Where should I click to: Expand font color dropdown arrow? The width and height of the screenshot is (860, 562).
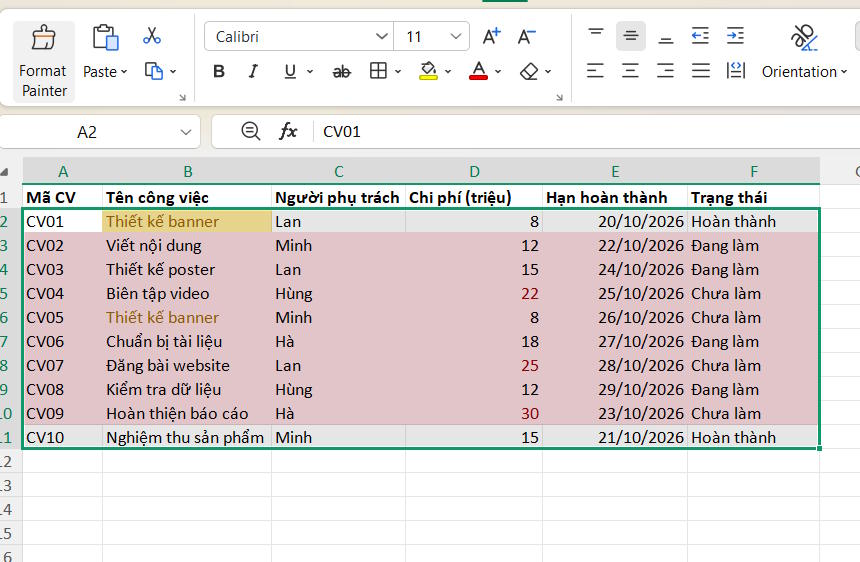coord(498,71)
